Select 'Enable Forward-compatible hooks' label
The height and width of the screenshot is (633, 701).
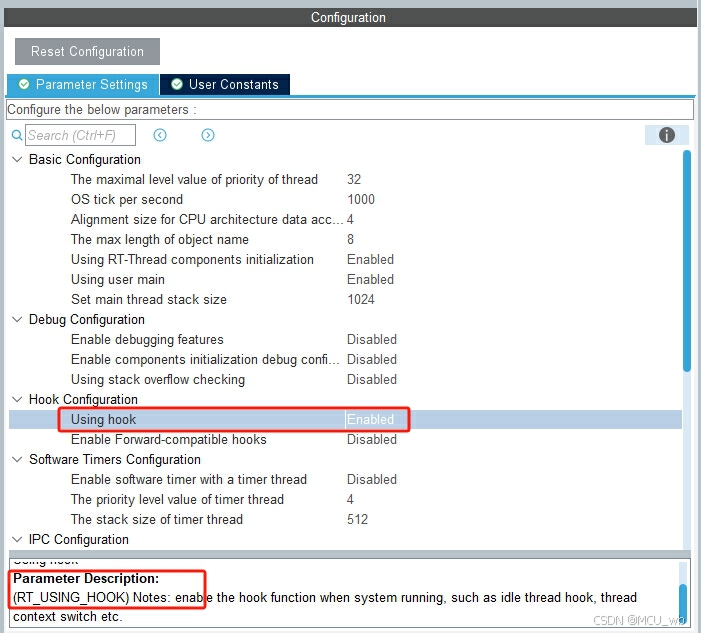(169, 440)
